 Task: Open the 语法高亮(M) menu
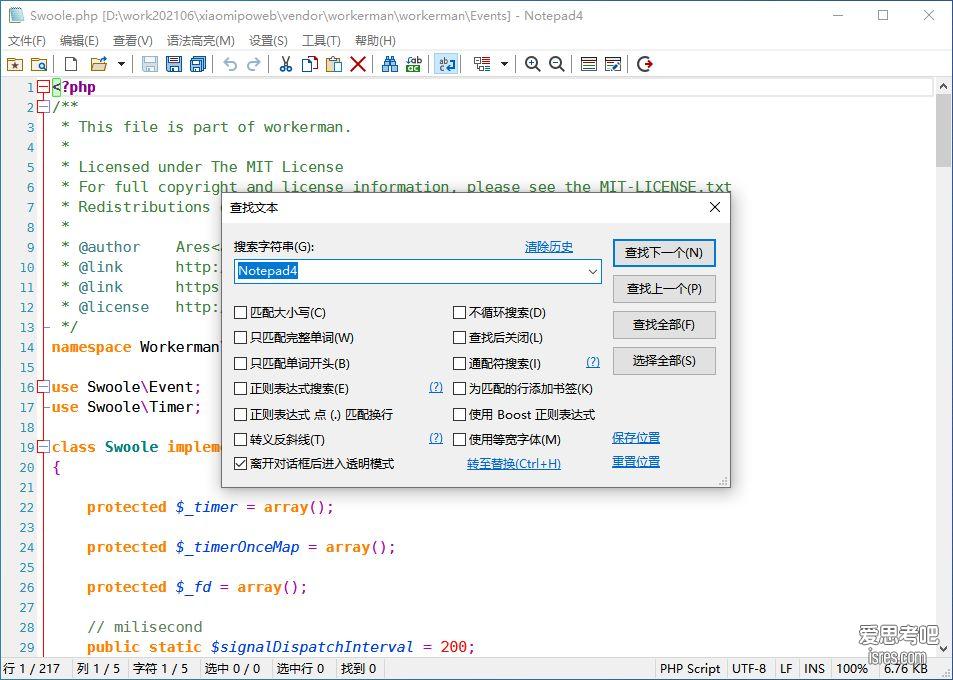click(x=201, y=41)
